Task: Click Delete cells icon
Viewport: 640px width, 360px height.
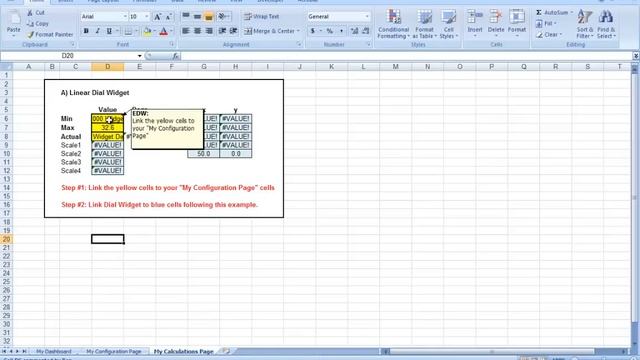Action: [x=496, y=17]
